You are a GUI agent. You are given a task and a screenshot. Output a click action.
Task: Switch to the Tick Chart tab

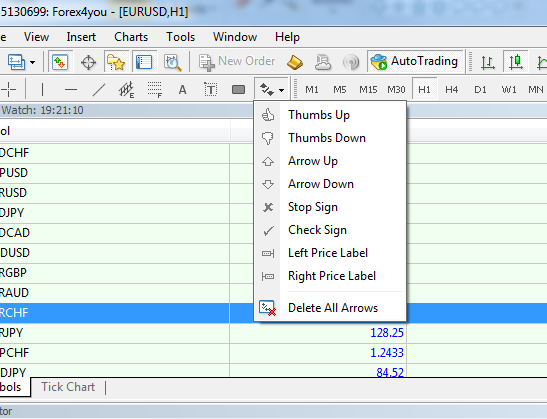[68, 387]
